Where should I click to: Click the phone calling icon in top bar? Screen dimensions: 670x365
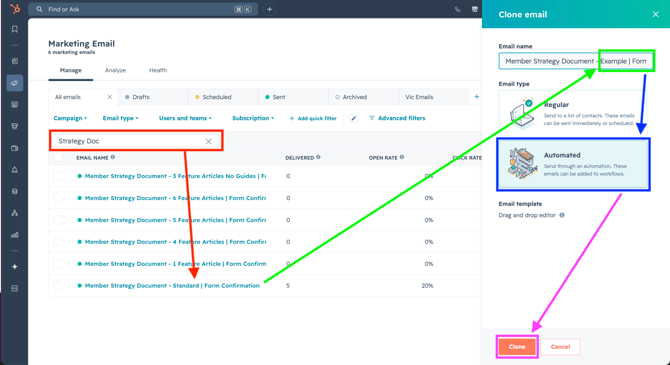(458, 9)
